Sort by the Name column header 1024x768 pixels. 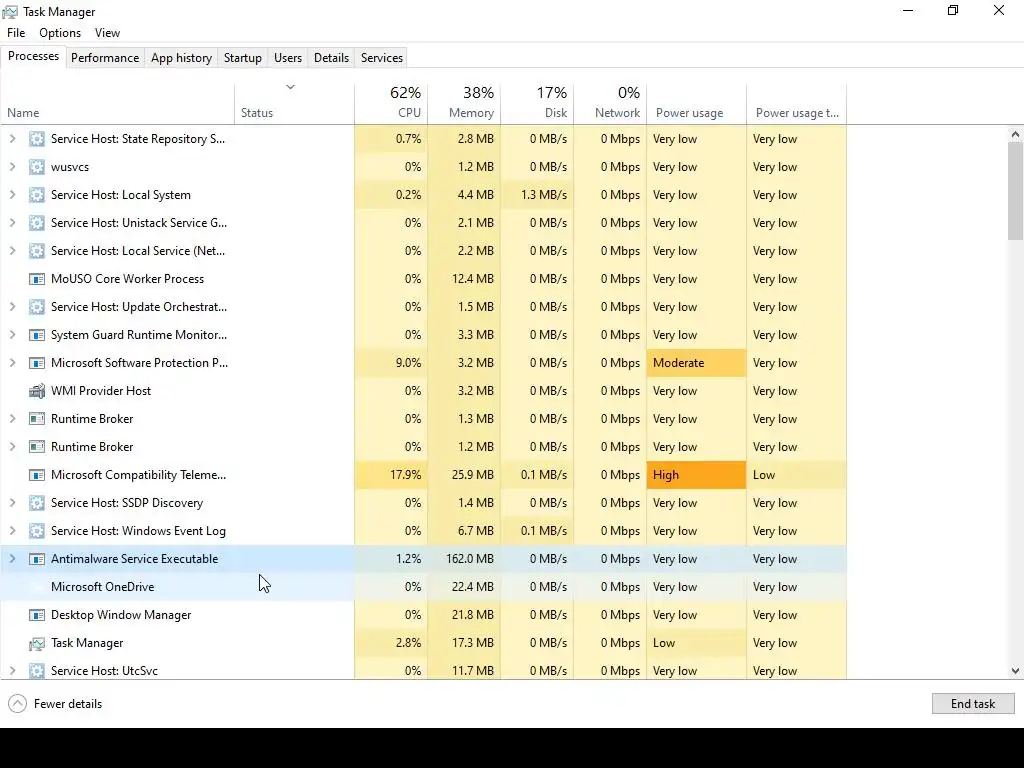click(118, 103)
